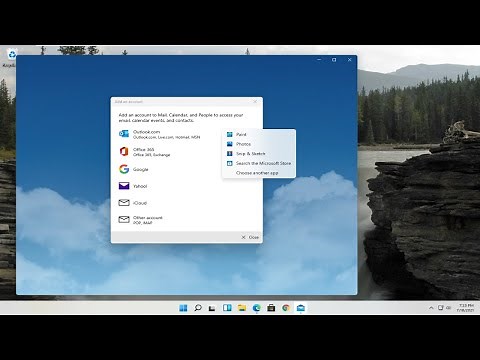Minimize the Mail app window

point(319,60)
